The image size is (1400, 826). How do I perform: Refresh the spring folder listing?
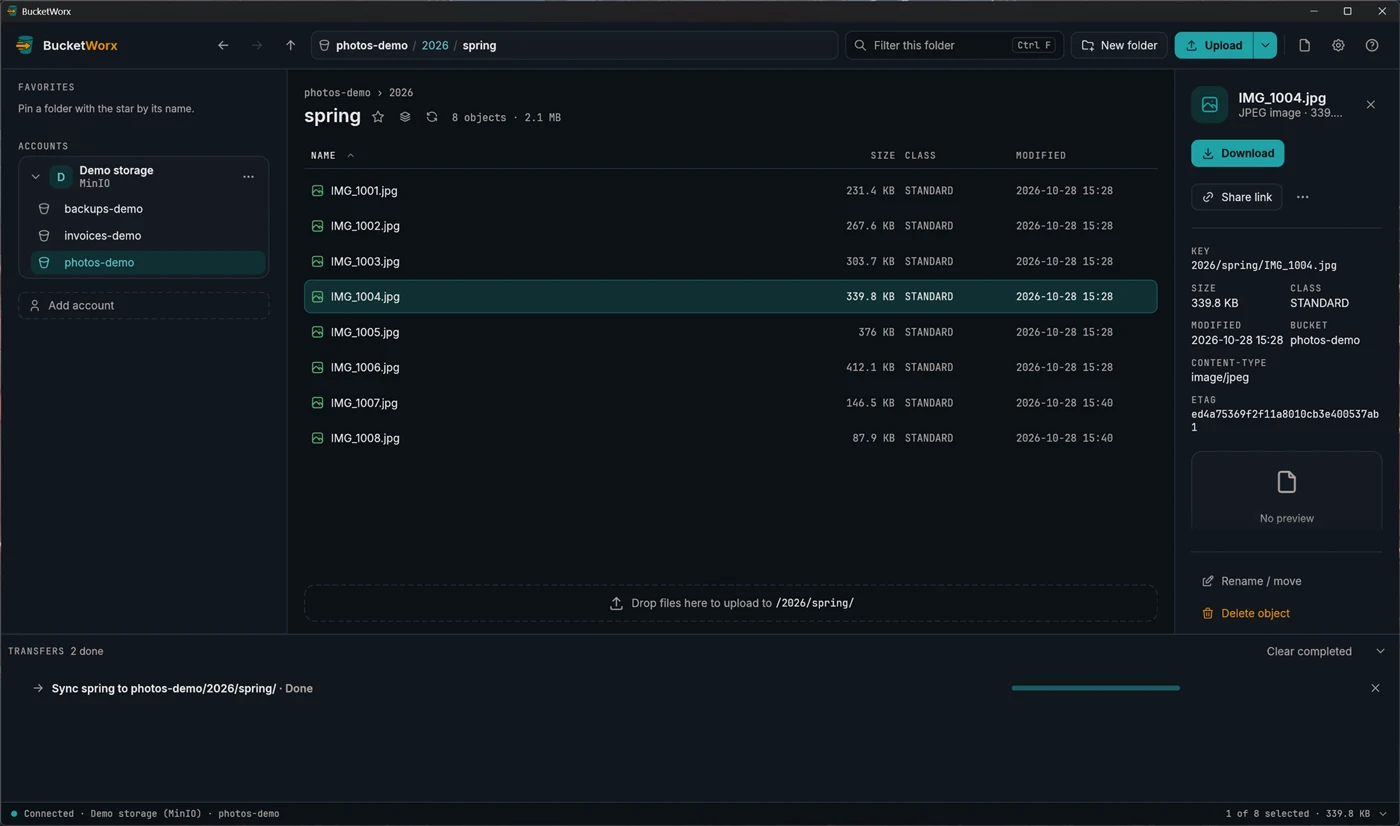(x=432, y=117)
